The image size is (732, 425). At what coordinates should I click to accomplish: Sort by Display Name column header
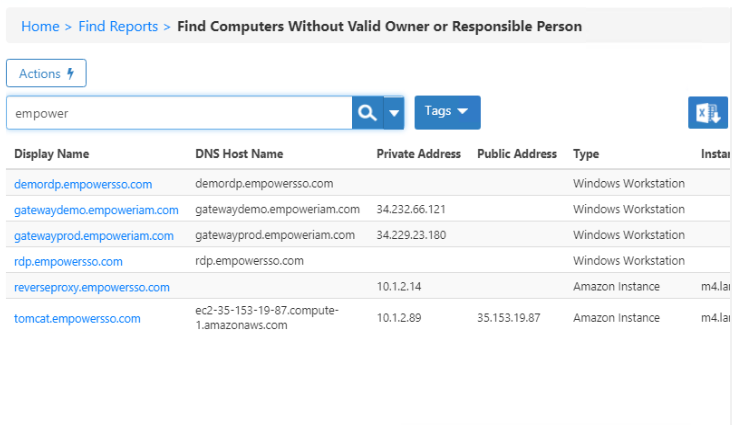click(x=52, y=154)
